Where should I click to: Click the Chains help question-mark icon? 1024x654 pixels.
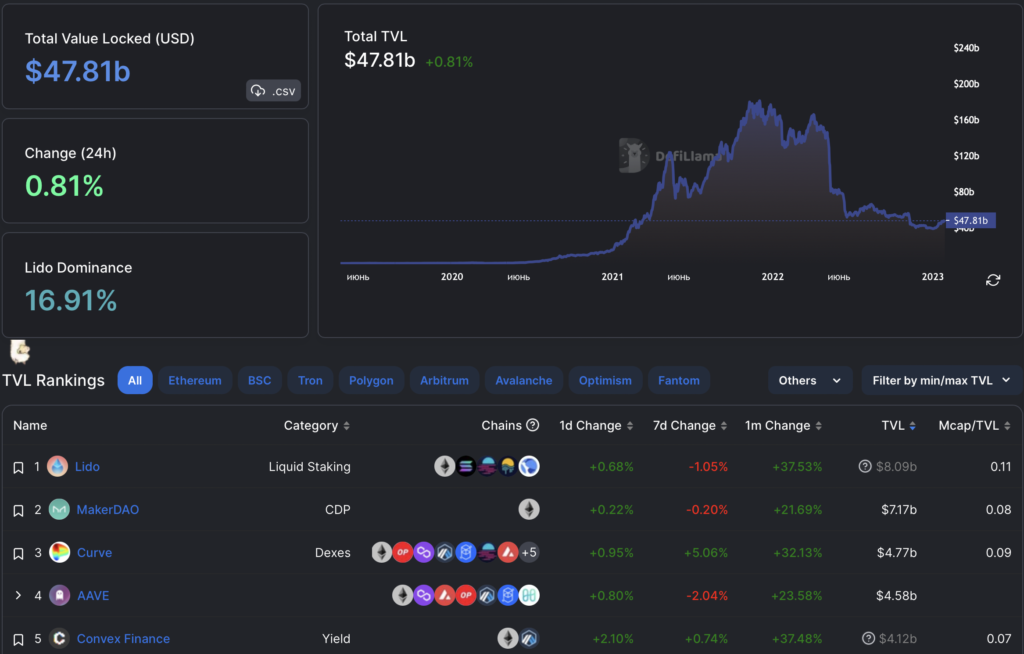pyautogui.click(x=533, y=425)
